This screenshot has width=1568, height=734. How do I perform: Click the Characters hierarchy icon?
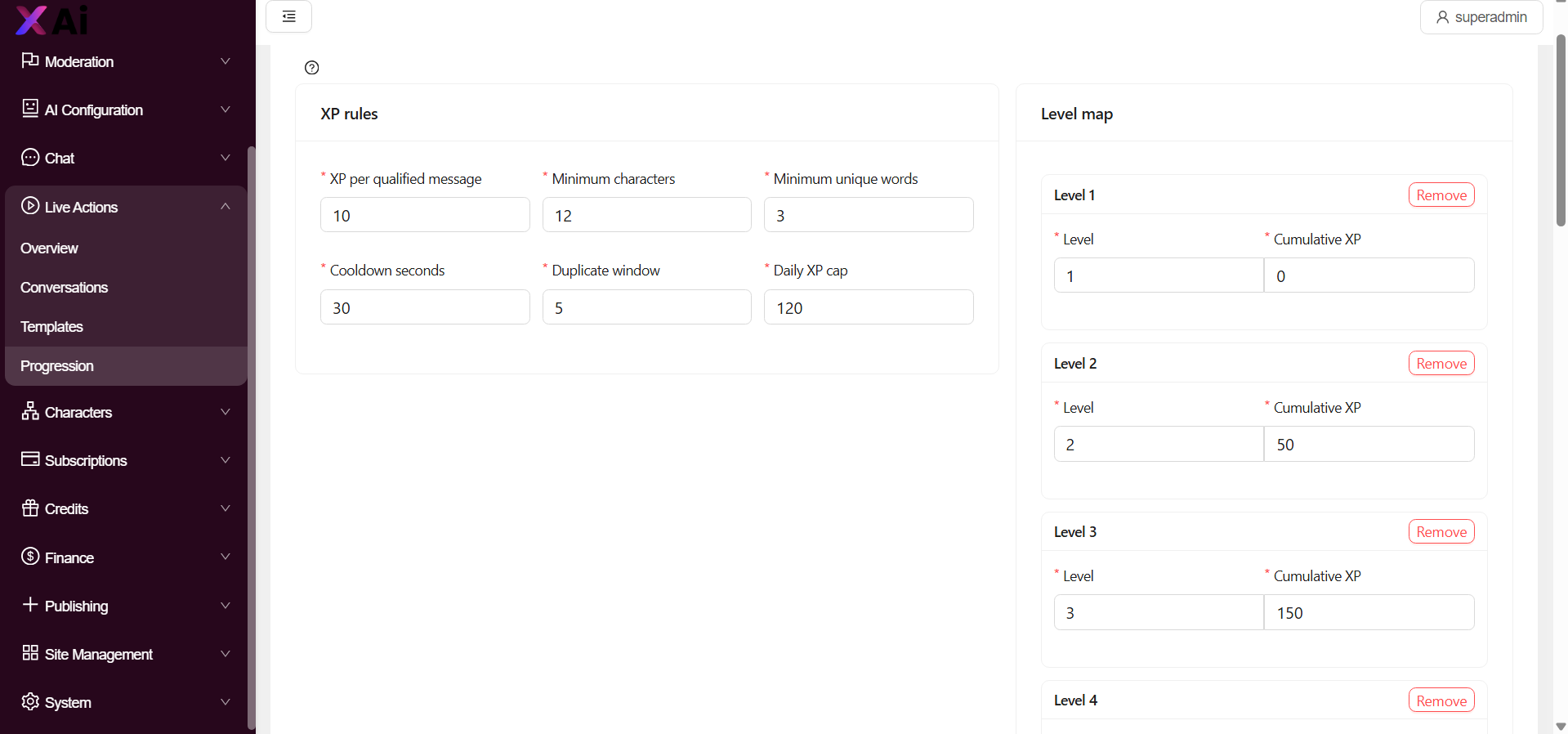[30, 411]
